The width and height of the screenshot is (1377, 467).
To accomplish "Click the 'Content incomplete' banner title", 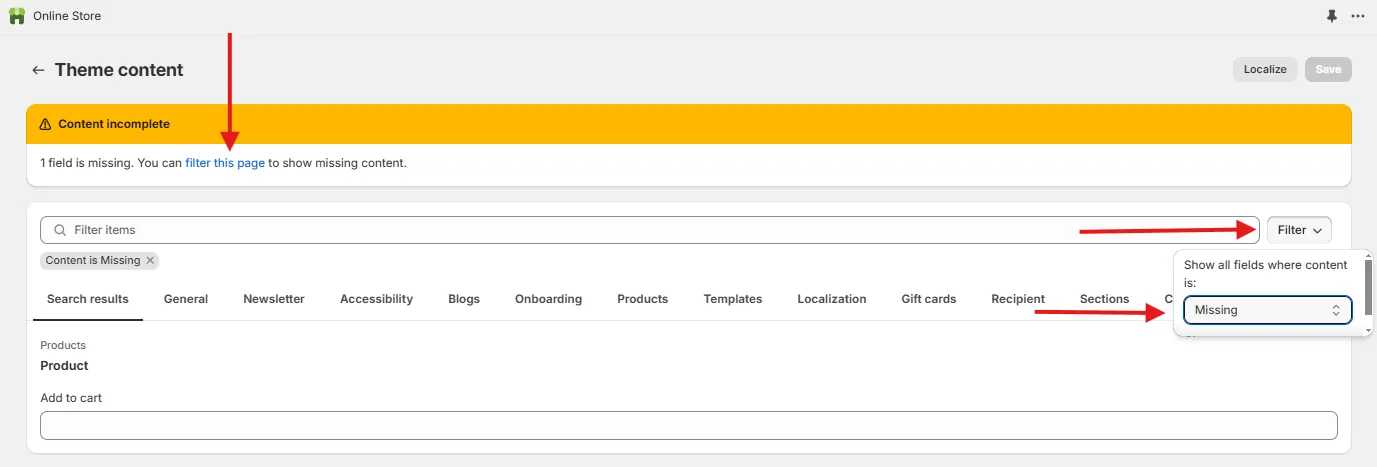I will click(x=114, y=124).
